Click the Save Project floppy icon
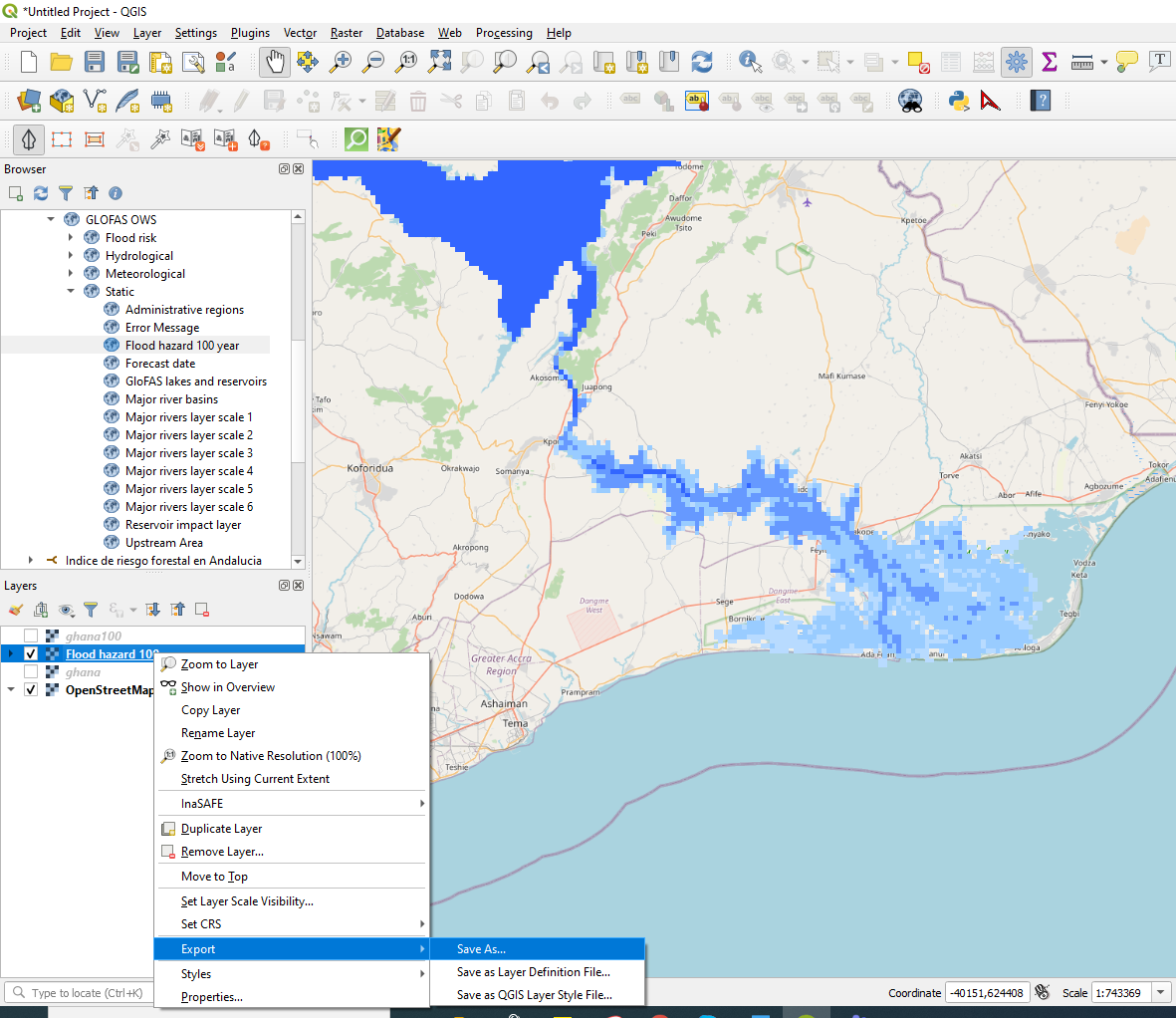This screenshot has height=1018, width=1176. click(x=95, y=62)
